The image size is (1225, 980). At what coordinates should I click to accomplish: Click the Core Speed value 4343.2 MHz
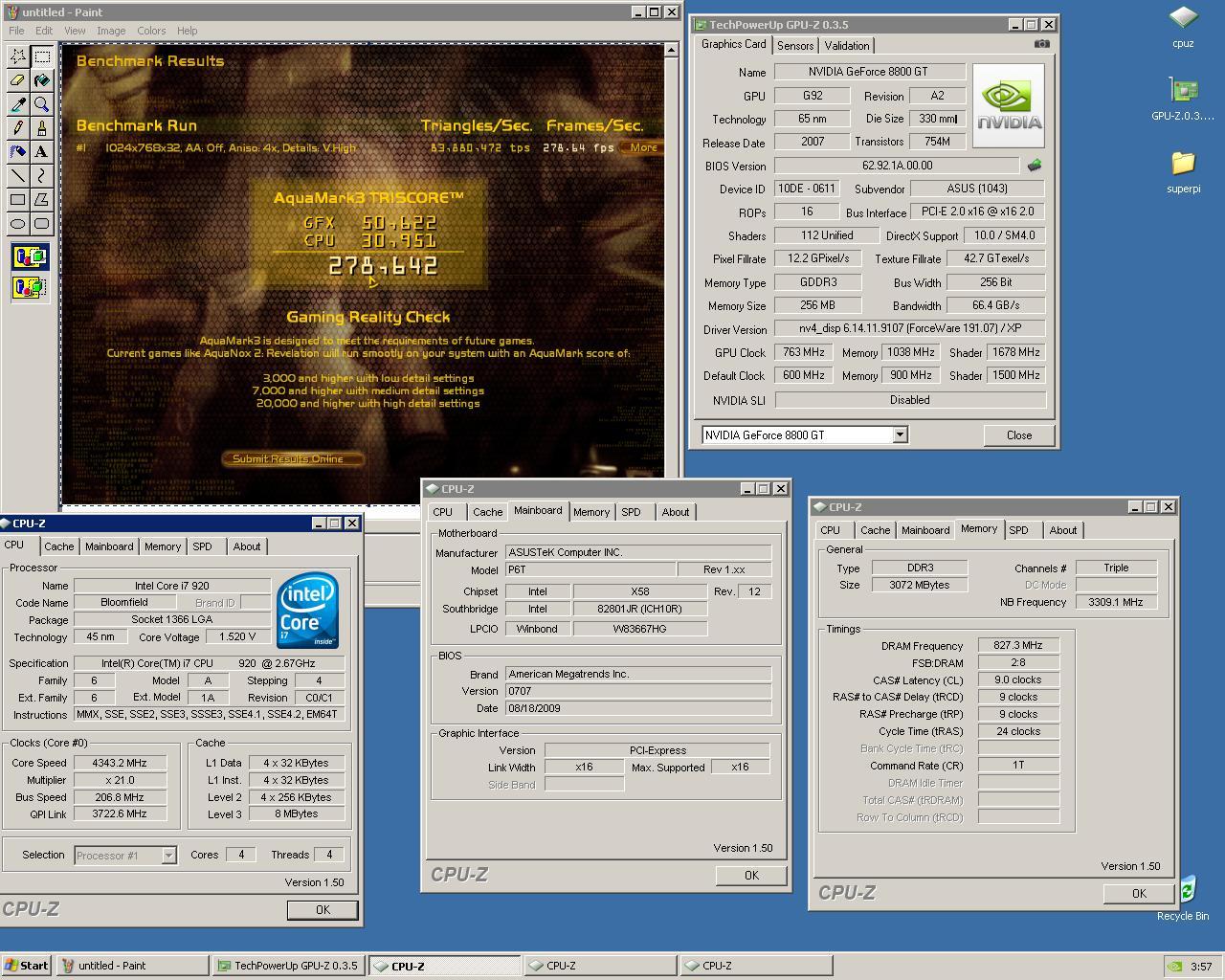[x=120, y=763]
